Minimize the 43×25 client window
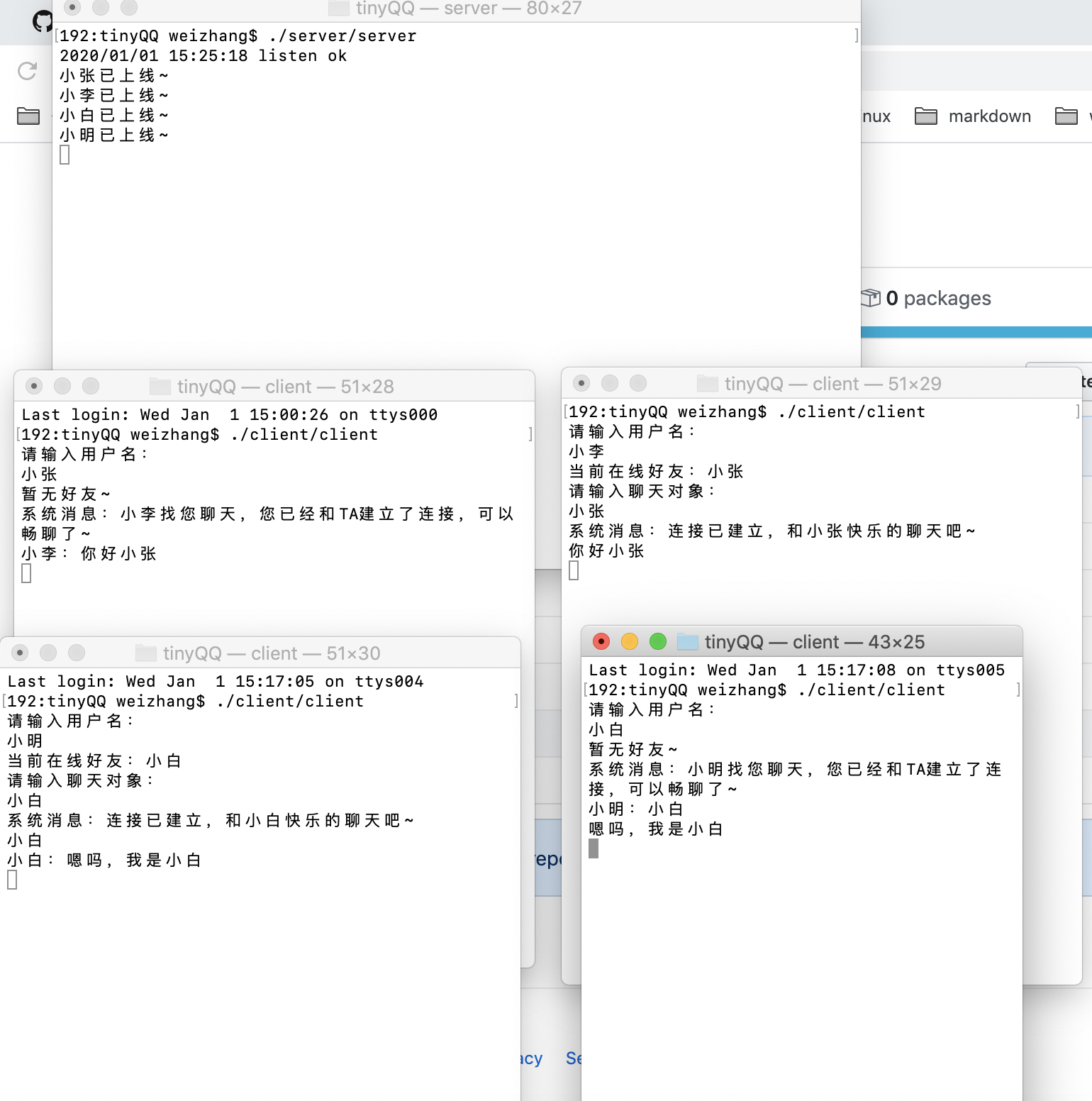Screen dimensions: 1092x1101 630,641
